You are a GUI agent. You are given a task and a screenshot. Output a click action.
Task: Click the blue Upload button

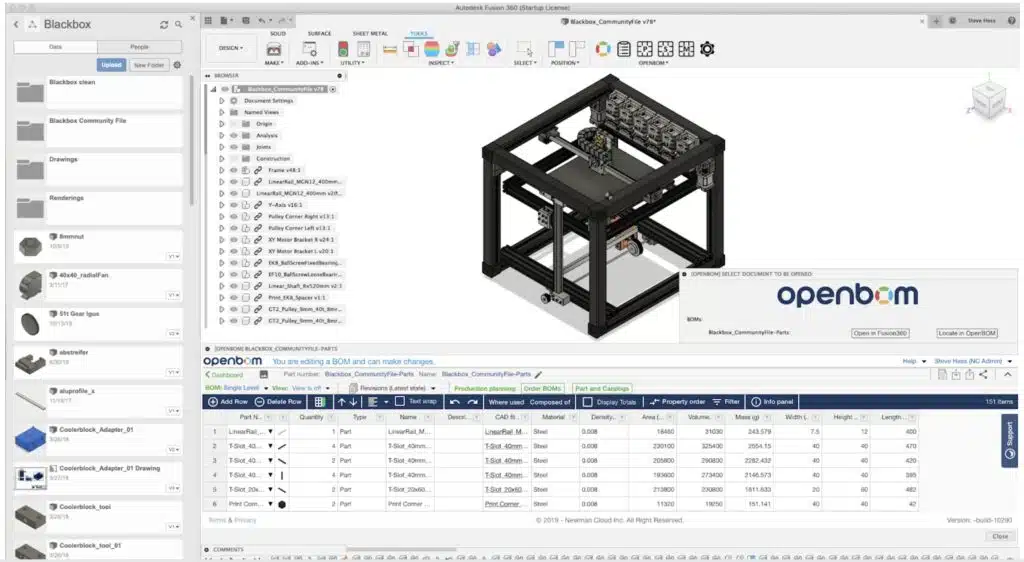[x=111, y=65]
